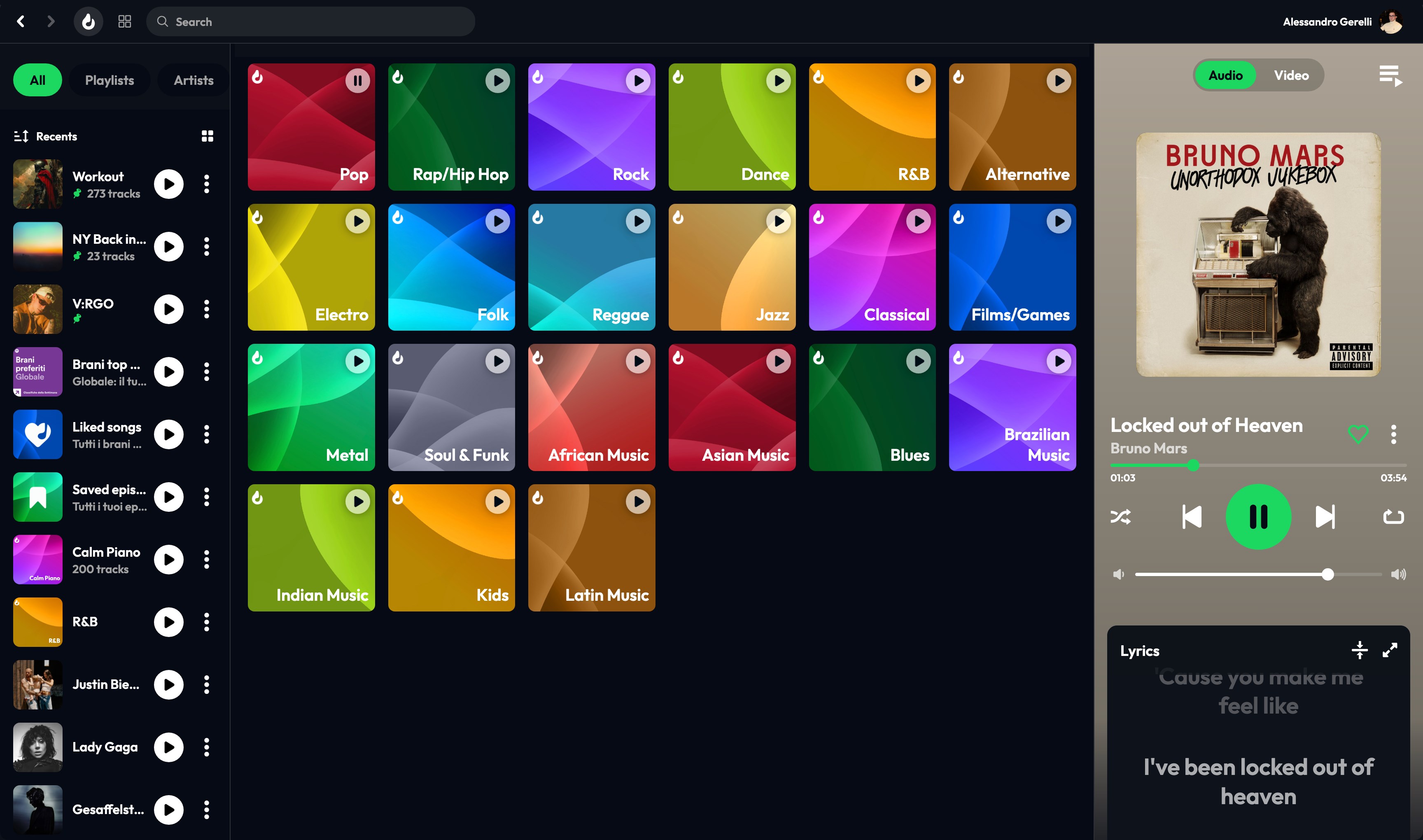
Task: Open more options for NY Back in...
Action: click(x=207, y=246)
